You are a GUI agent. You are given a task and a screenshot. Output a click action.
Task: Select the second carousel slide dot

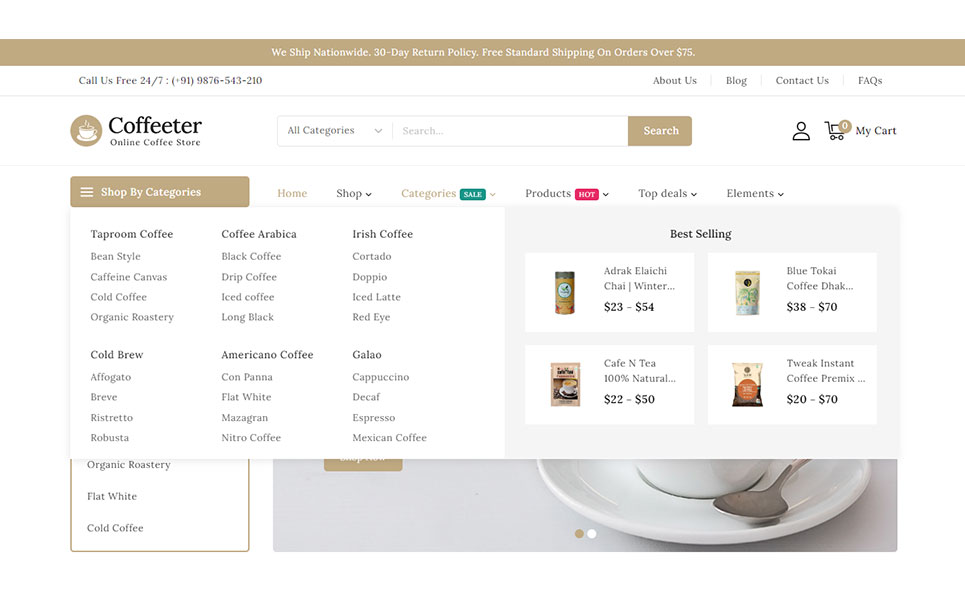point(591,534)
